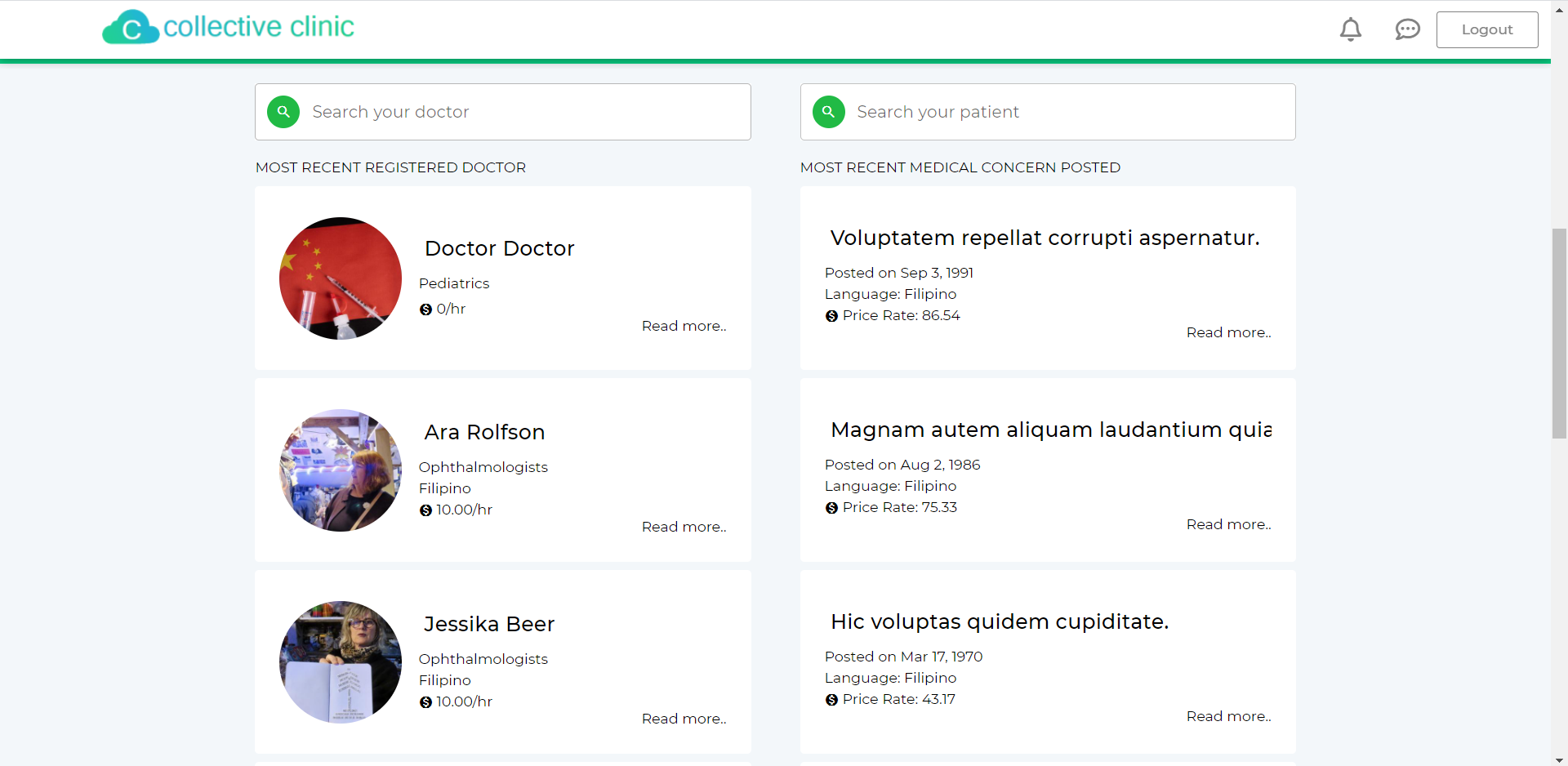This screenshot has width=1568, height=766.
Task: Click the Posted on Mar 17, 1970 text
Action: [903, 657]
